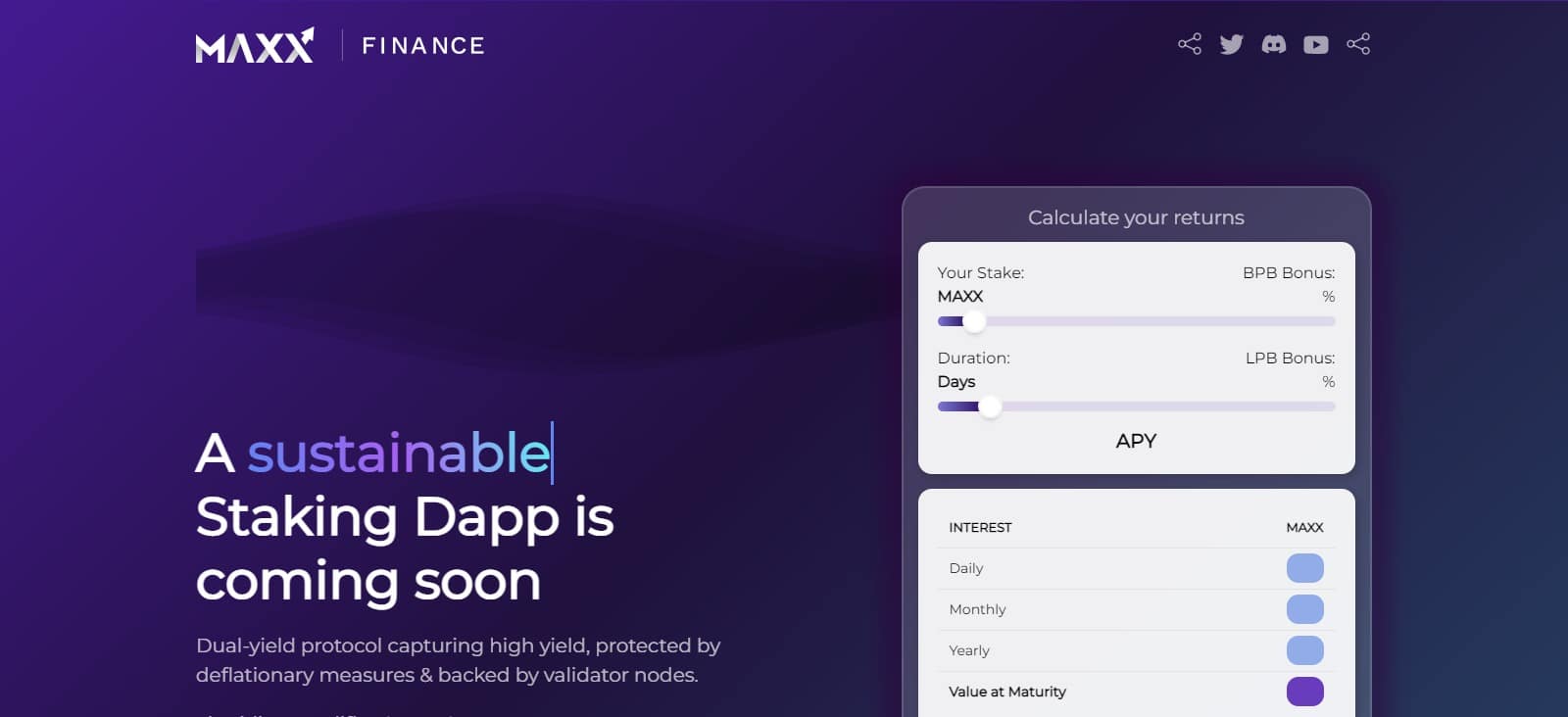1568x717 pixels.
Task: Adjust the Duration days slider
Action: pyautogui.click(x=1136, y=406)
